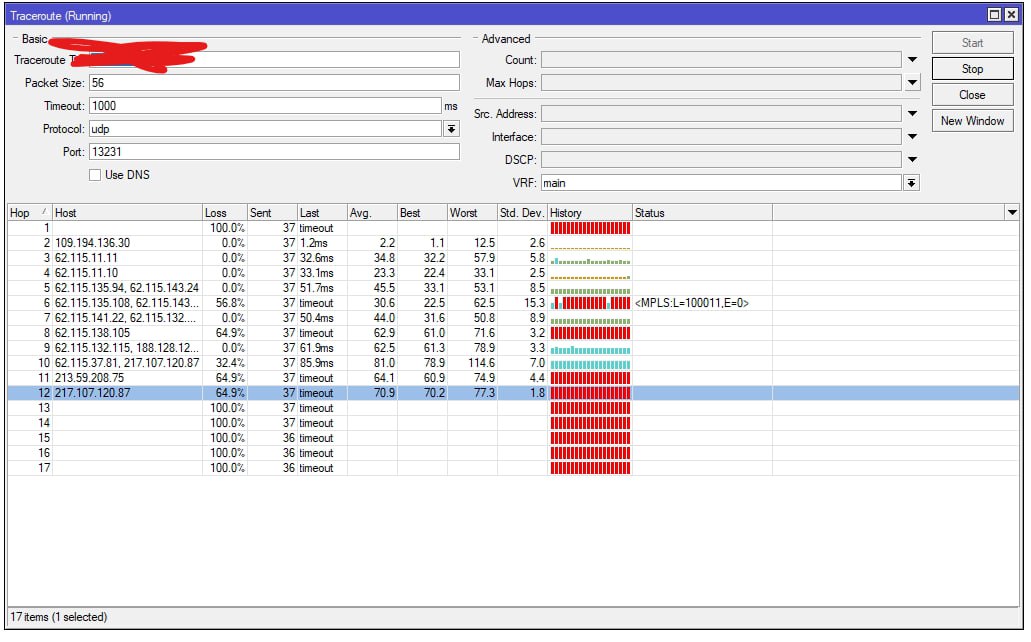Click the VRF field showing main
This screenshot has height=642, width=1031.
point(721,183)
